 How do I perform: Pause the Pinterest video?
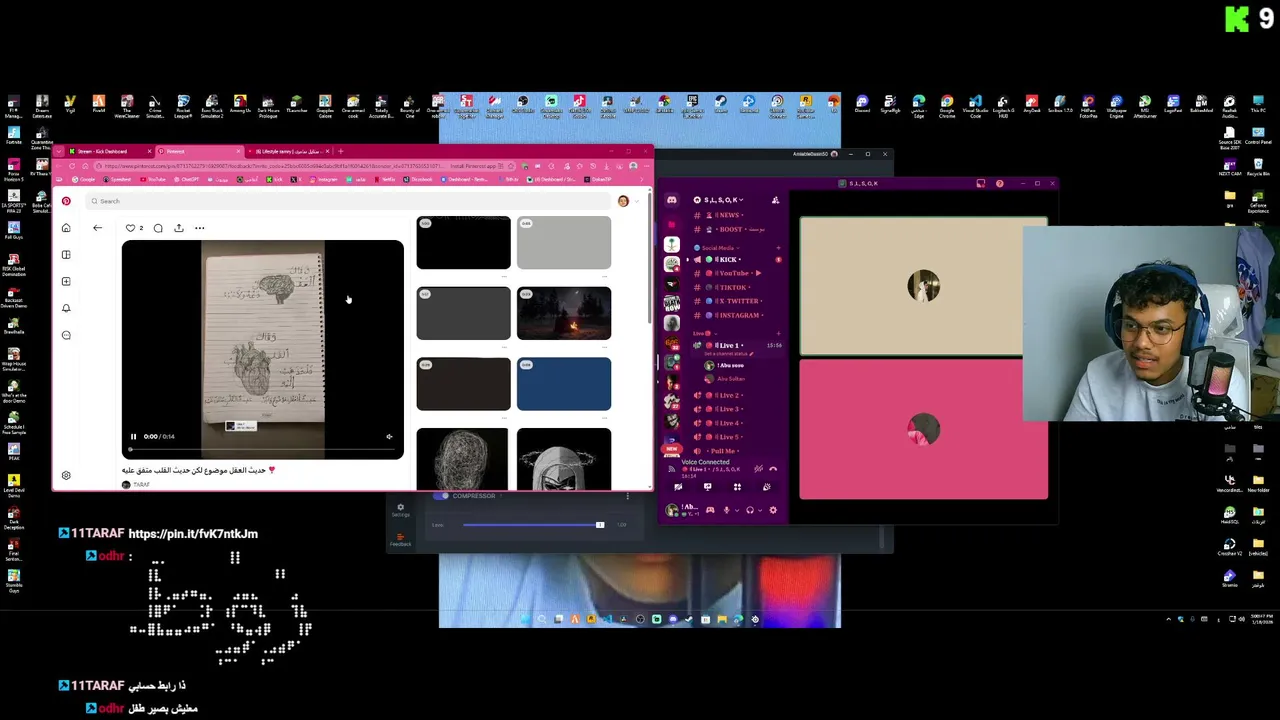coord(132,436)
